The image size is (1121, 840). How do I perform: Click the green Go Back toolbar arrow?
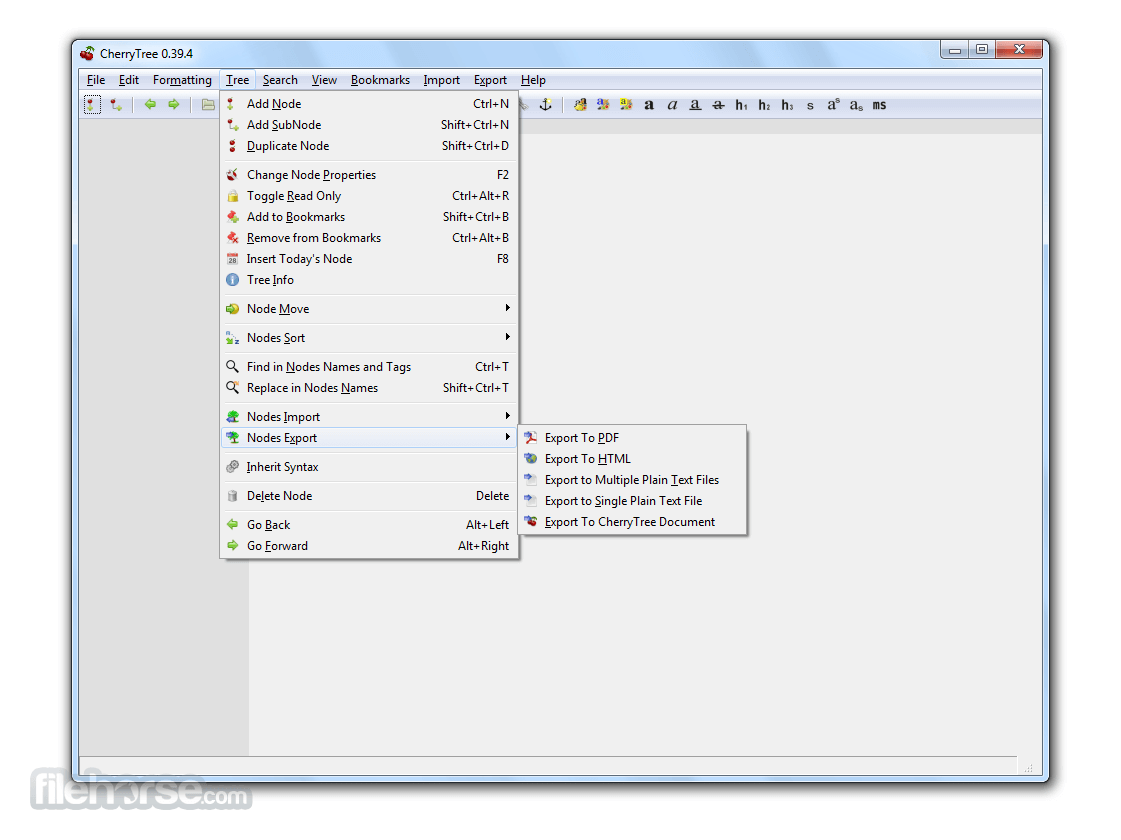coord(150,104)
